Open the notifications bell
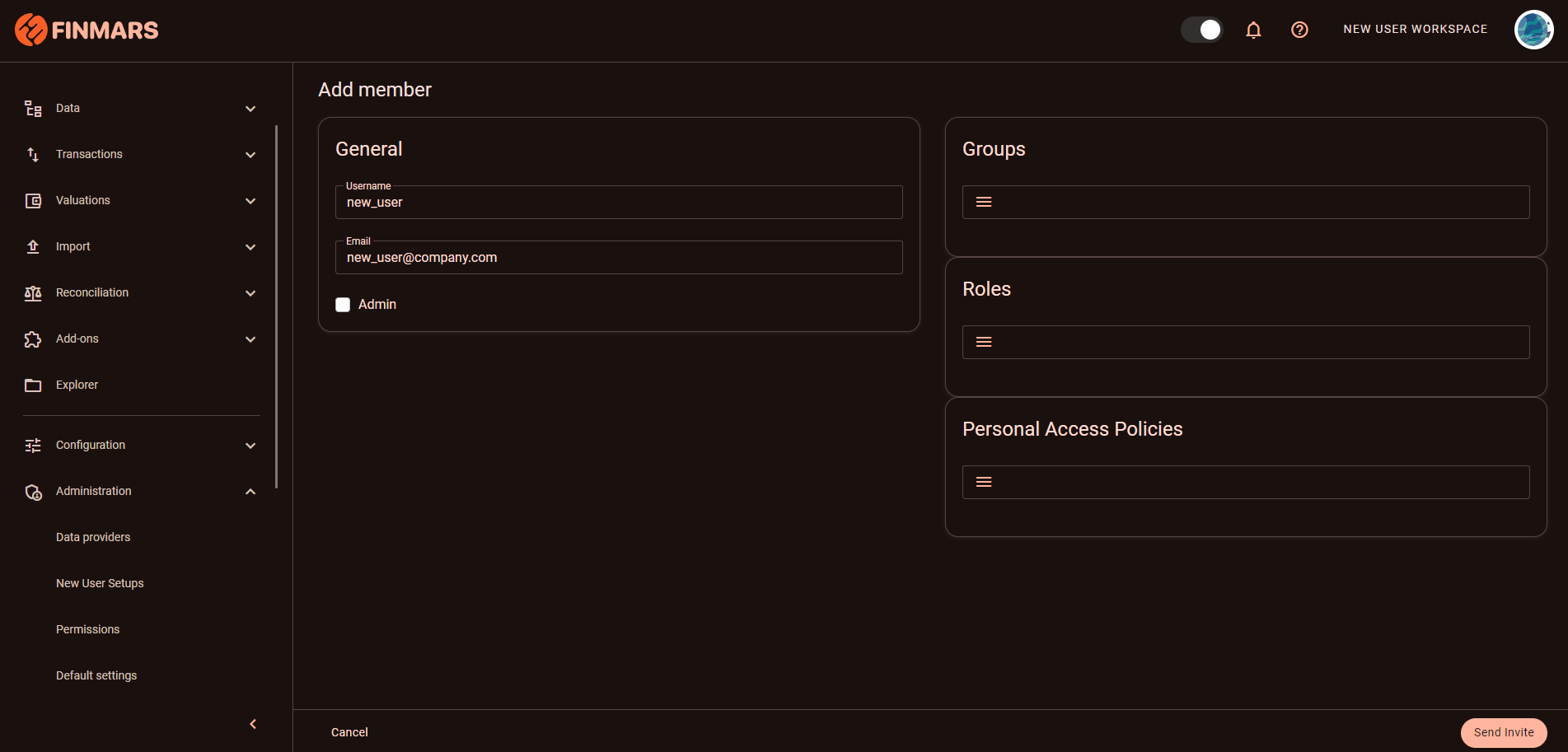Screen dimensions: 1568x752 tap(1253, 30)
